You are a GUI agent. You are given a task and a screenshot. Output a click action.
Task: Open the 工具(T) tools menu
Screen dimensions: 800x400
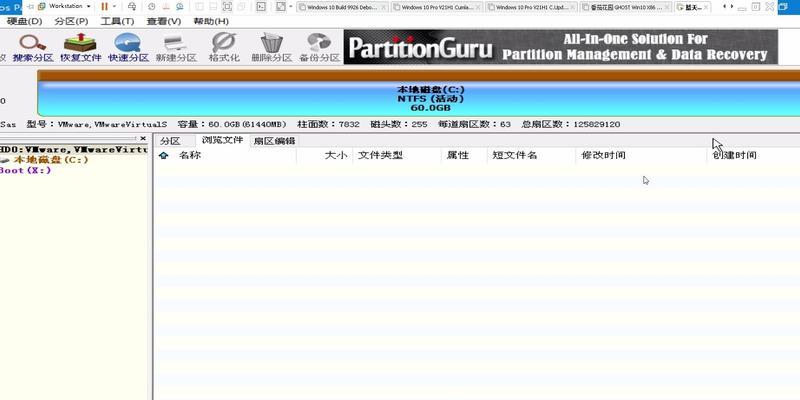point(117,21)
